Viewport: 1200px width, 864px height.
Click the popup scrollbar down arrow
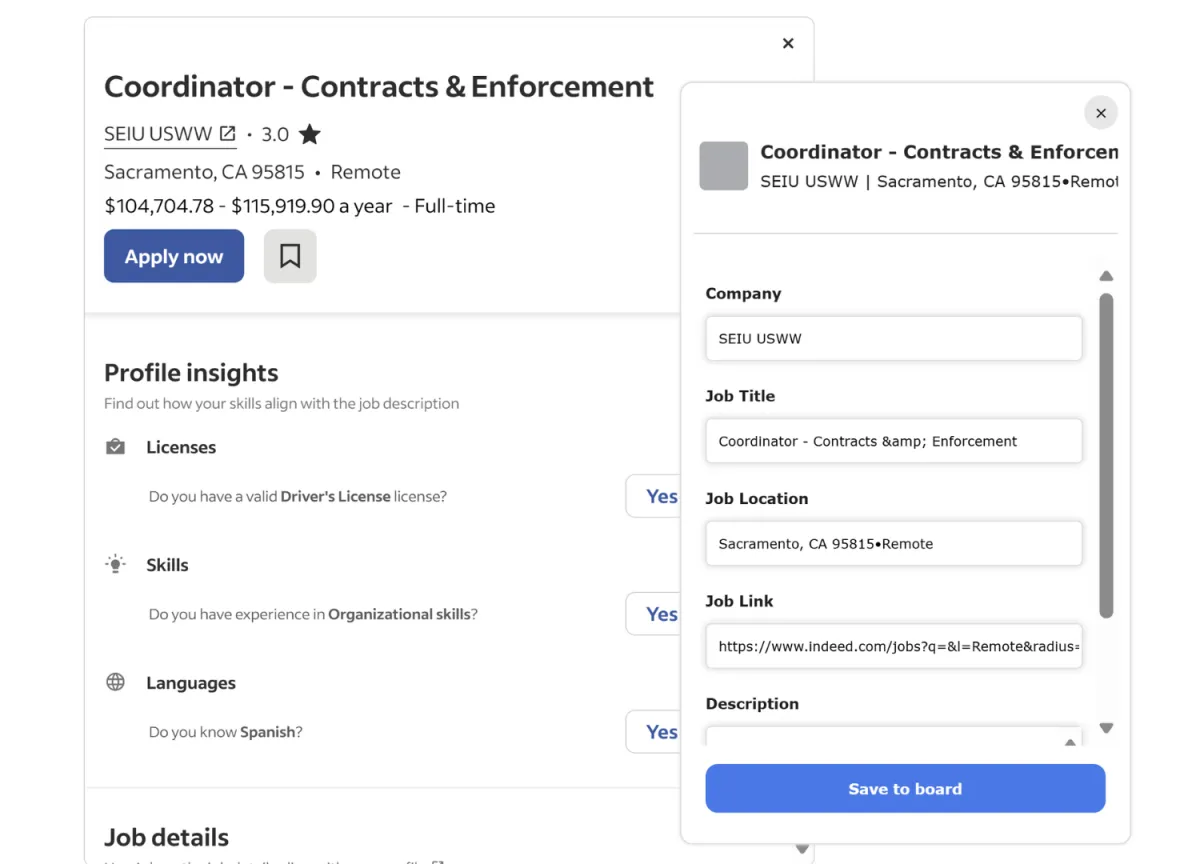[1106, 728]
